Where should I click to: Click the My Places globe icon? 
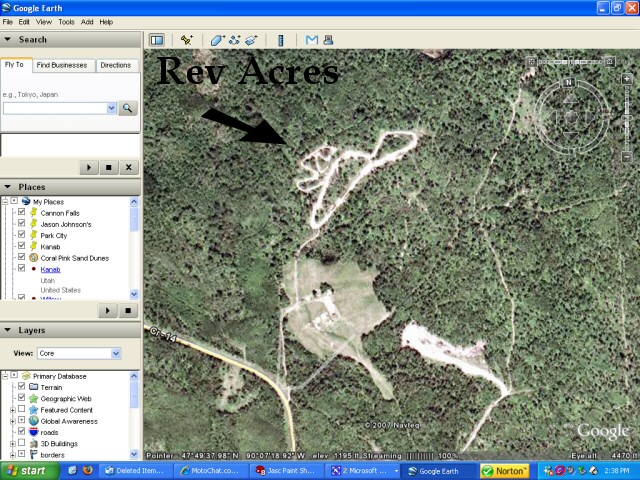pyautogui.click(x=26, y=201)
